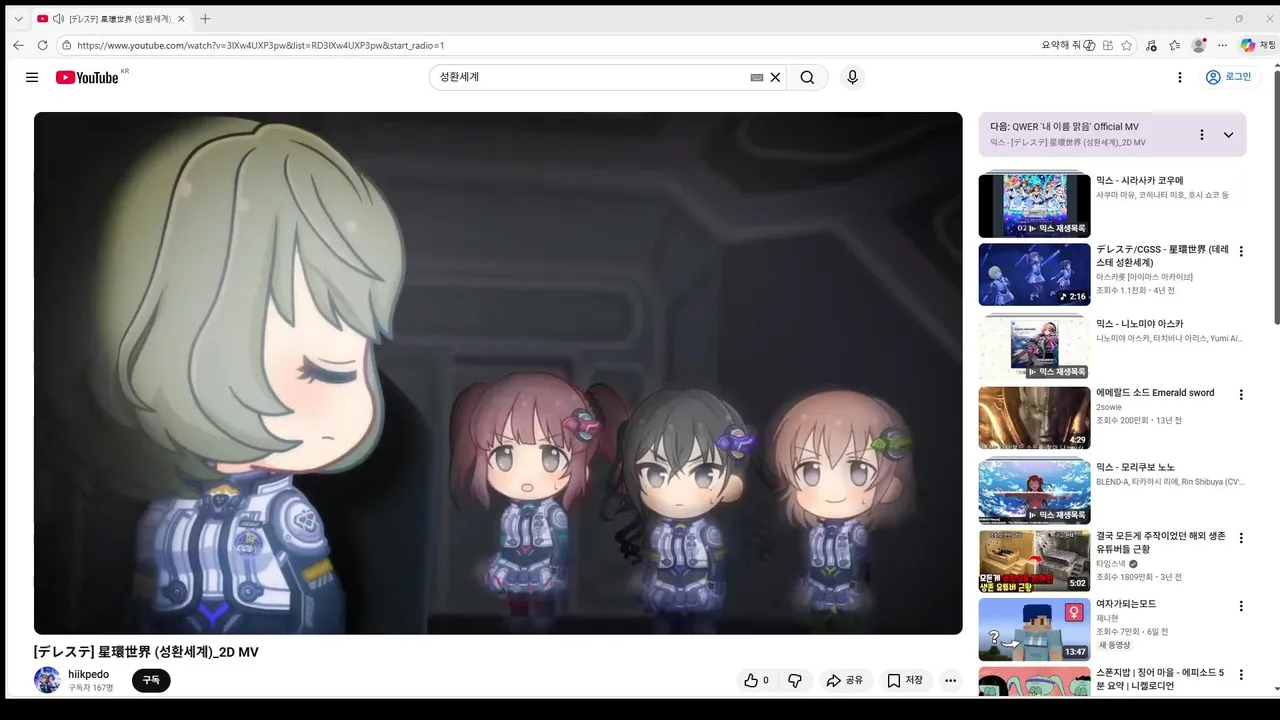
Task: Go back with browser back arrow
Action: (x=18, y=45)
